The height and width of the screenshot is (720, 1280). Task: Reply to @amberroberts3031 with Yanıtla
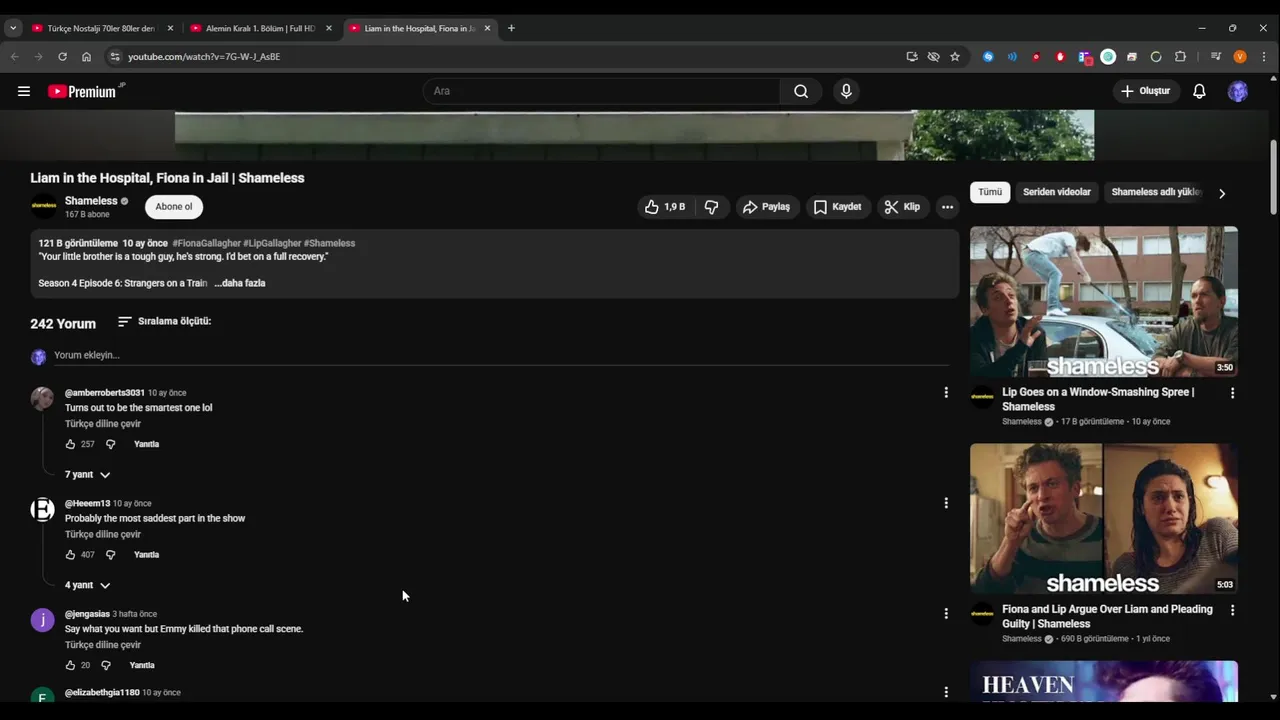point(146,444)
